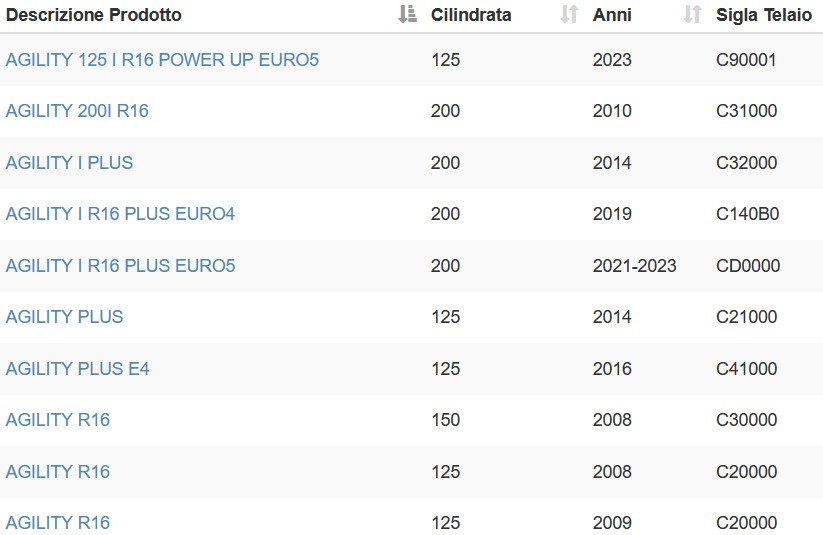This screenshot has width=823, height=535.
Task: Select frame code C30000
Action: 746,419
